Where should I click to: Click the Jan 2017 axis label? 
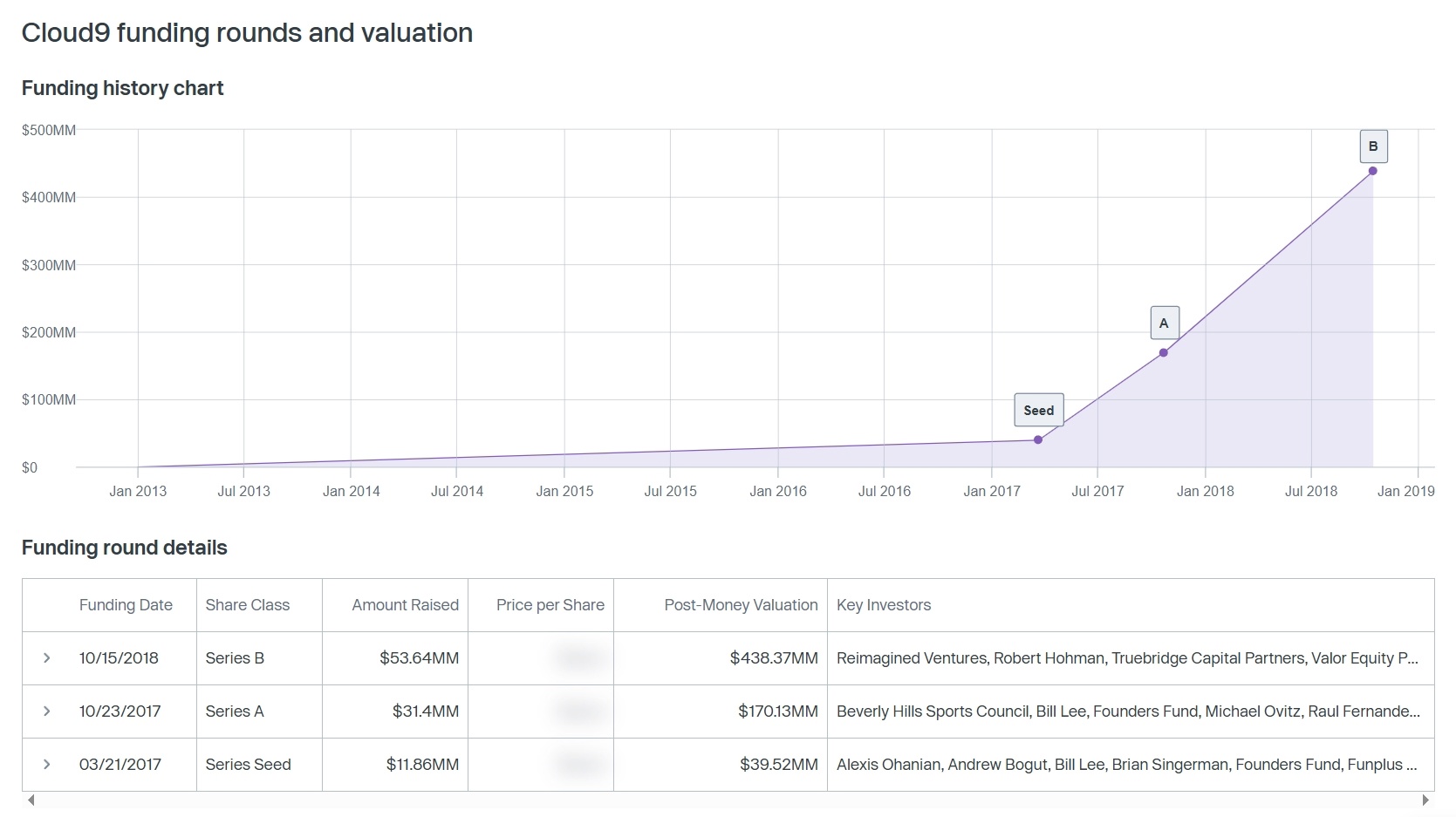(x=992, y=492)
